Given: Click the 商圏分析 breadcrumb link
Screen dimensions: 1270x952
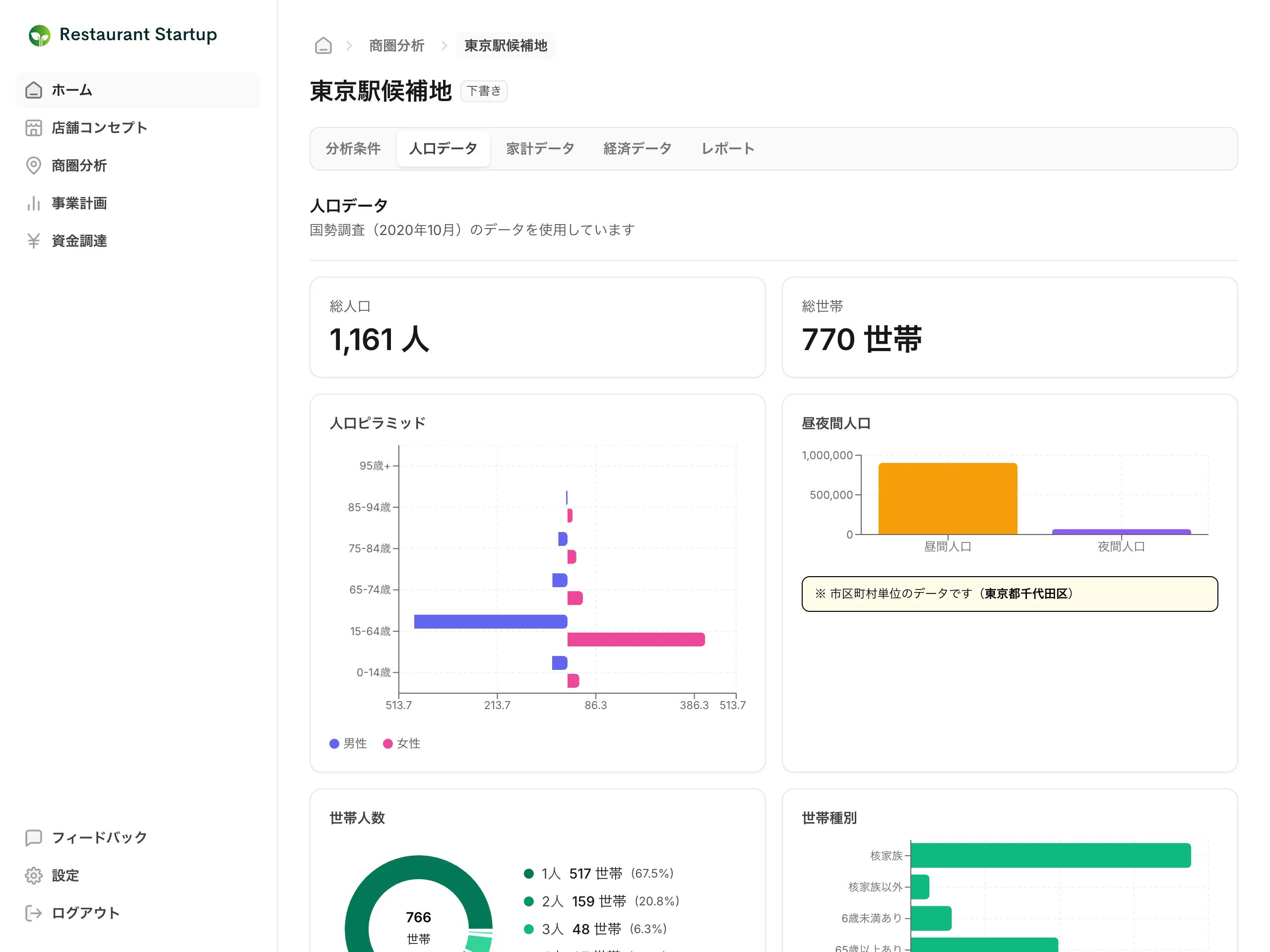Looking at the screenshot, I should pos(396,45).
